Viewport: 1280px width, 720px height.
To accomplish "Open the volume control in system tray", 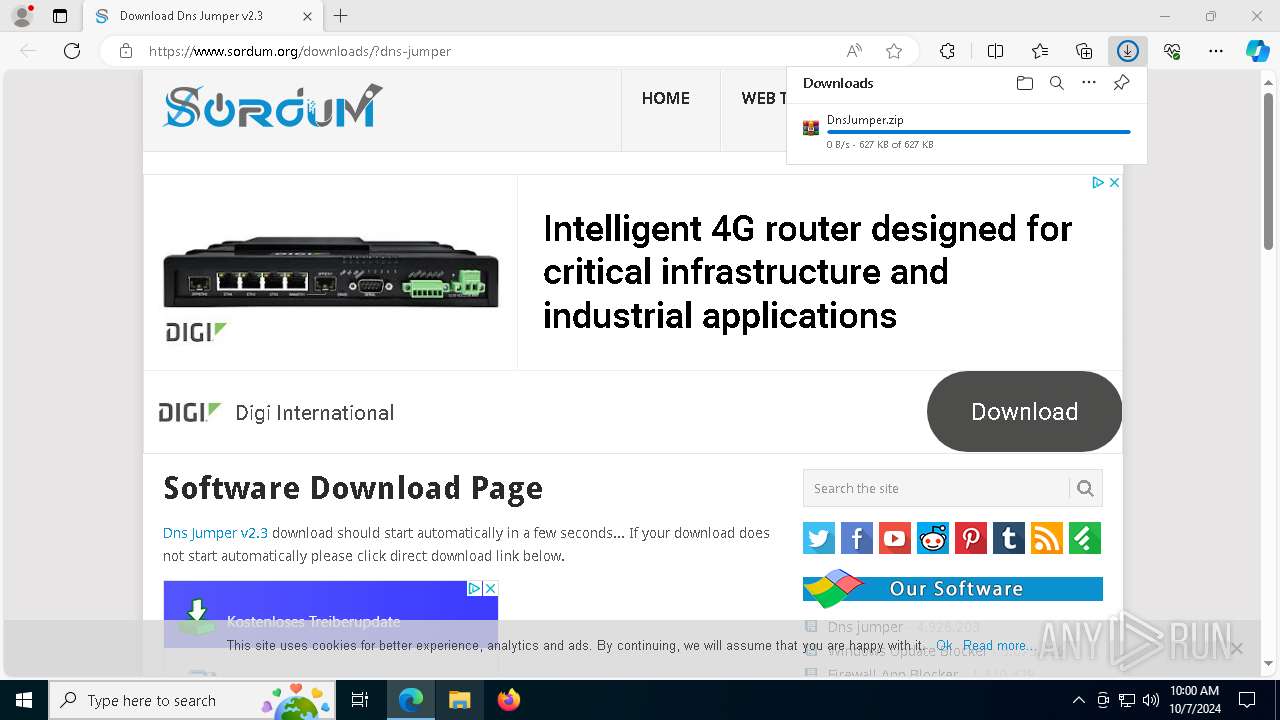I will point(1151,700).
